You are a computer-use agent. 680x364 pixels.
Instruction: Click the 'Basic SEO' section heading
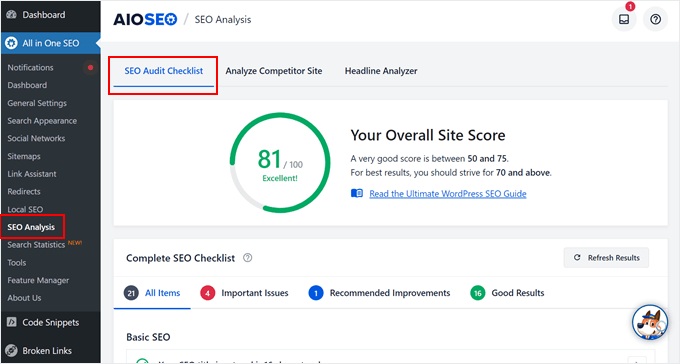[x=148, y=337]
